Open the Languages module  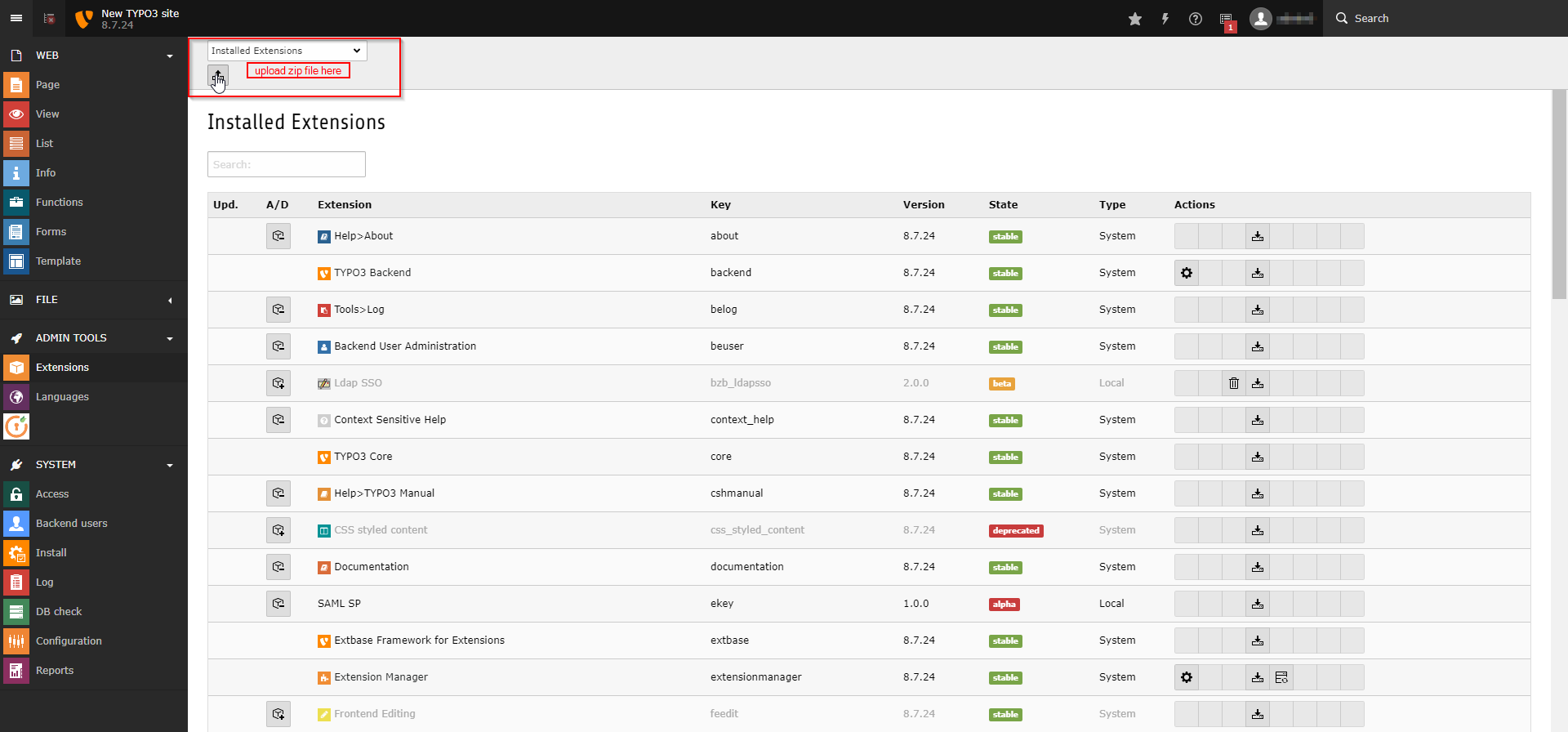94,397
